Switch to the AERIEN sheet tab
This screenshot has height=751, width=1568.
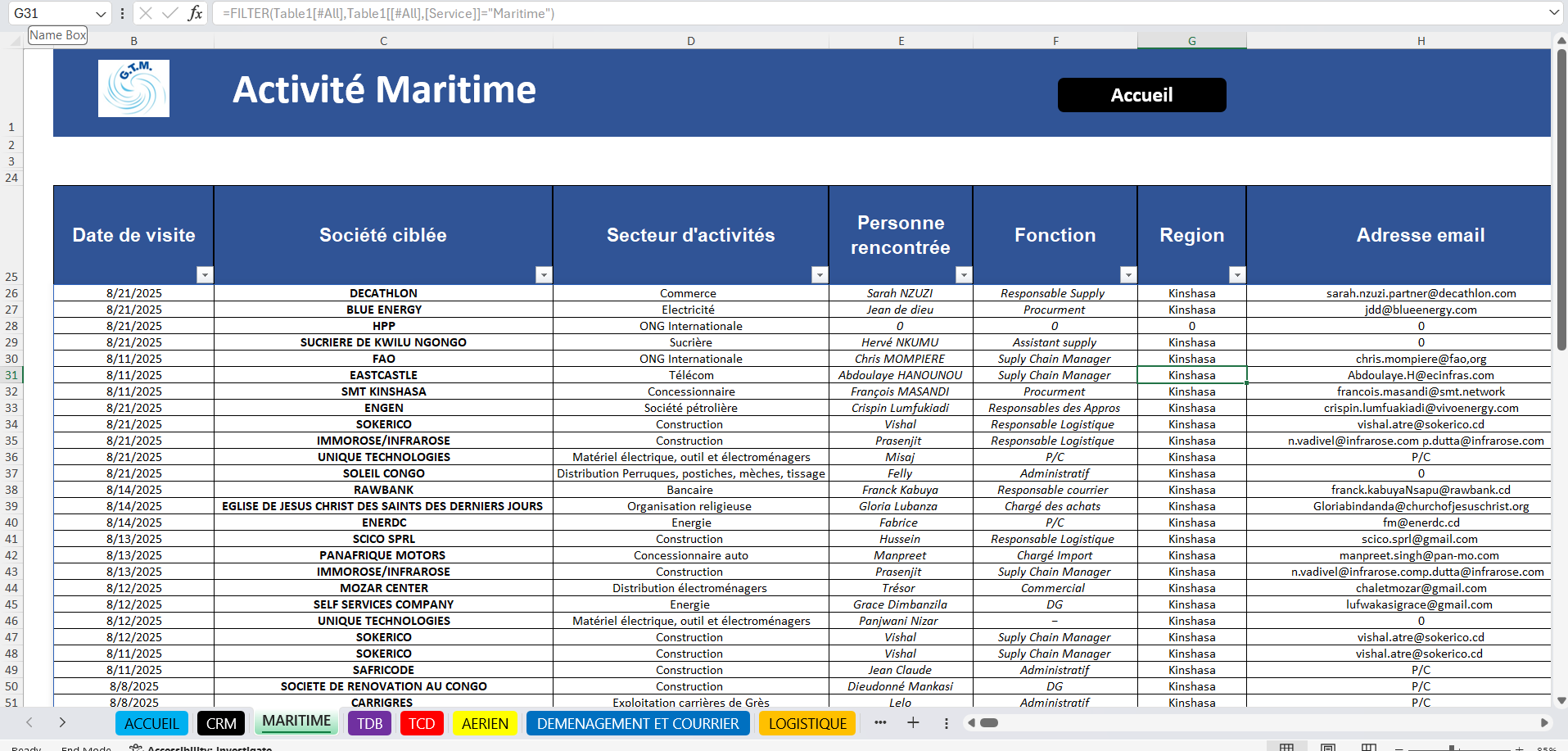click(x=485, y=723)
